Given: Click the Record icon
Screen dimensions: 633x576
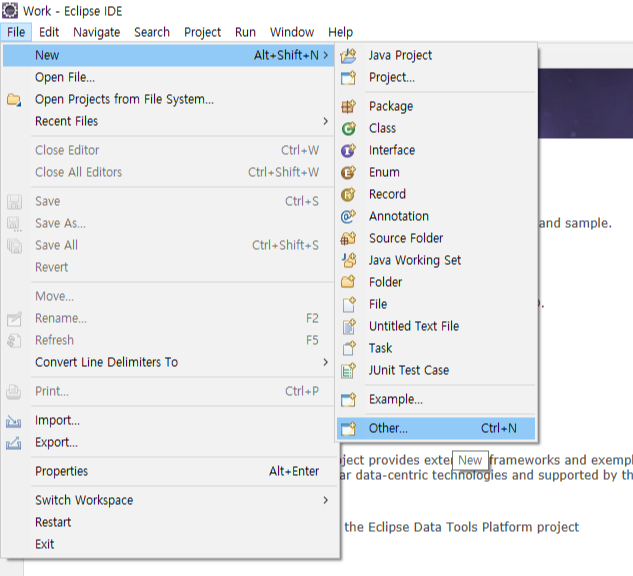Looking at the screenshot, I should pos(348,195).
